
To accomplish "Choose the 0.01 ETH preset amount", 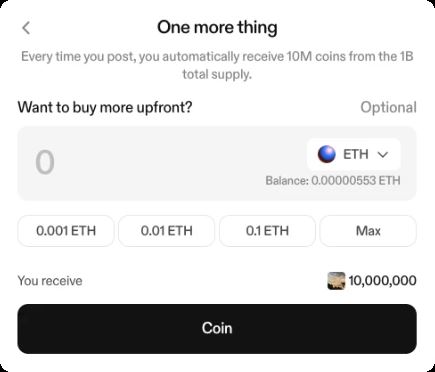I will (167, 231).
